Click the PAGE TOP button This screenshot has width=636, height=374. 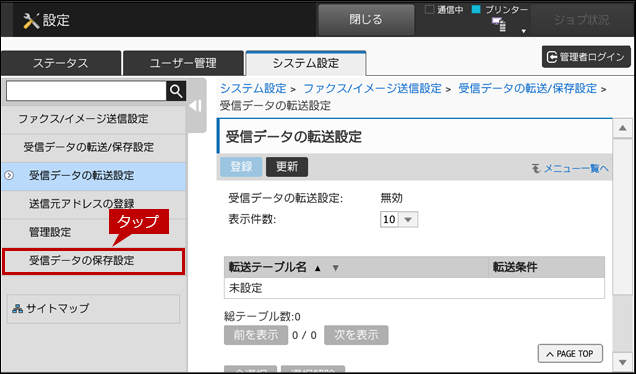click(570, 354)
